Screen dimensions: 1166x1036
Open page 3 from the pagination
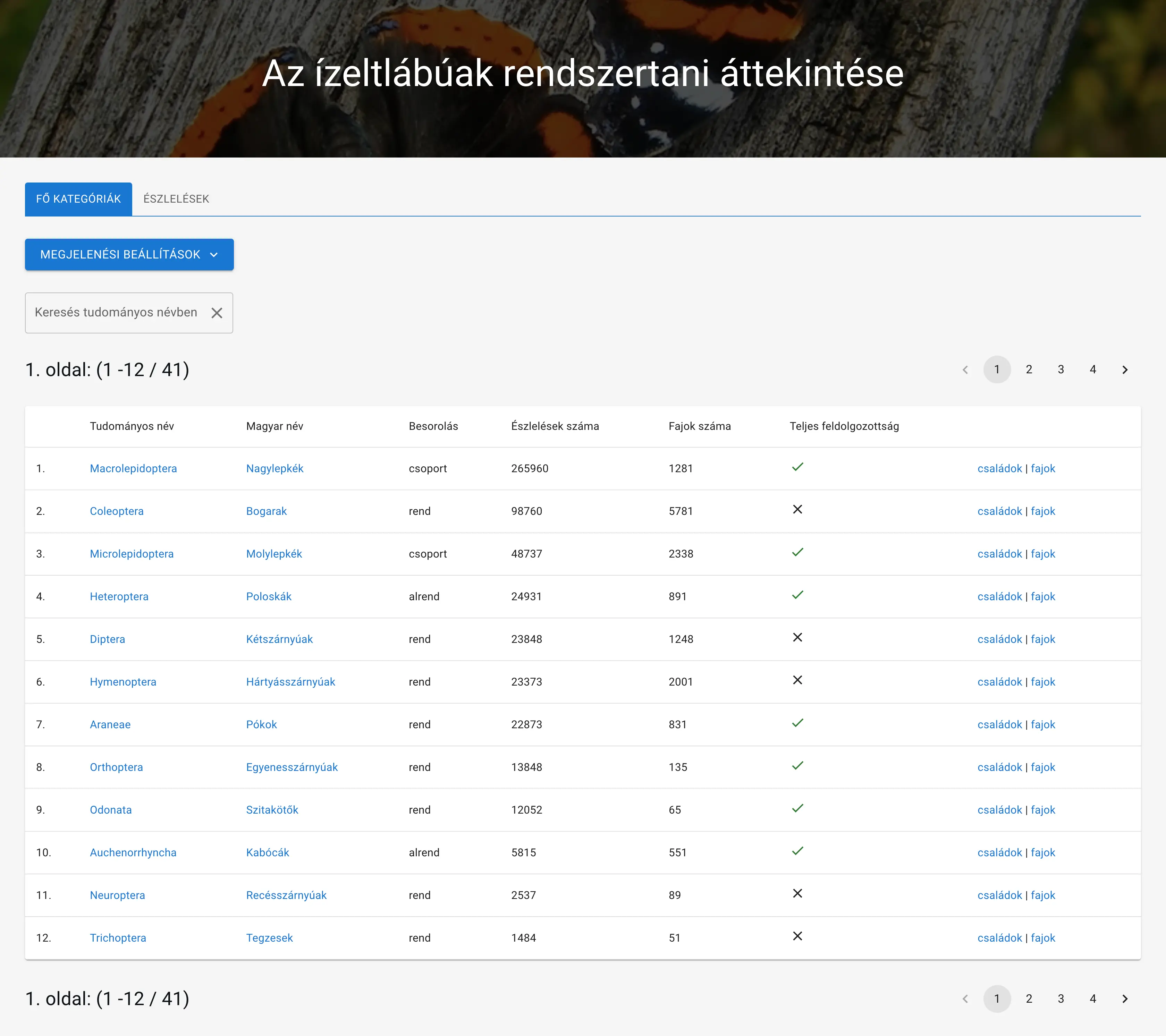(x=1061, y=370)
